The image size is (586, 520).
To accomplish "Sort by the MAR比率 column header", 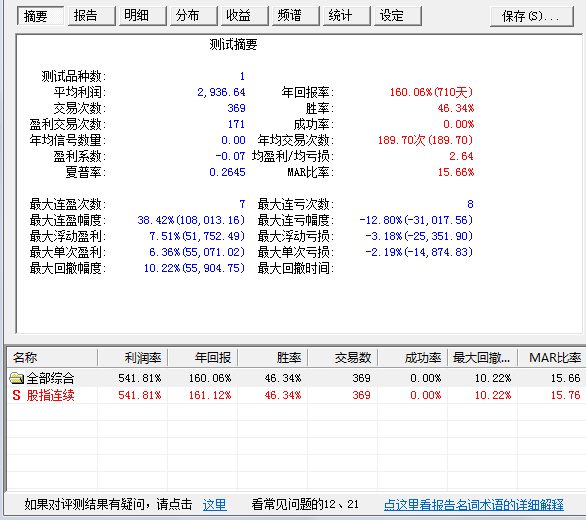I will point(552,358).
